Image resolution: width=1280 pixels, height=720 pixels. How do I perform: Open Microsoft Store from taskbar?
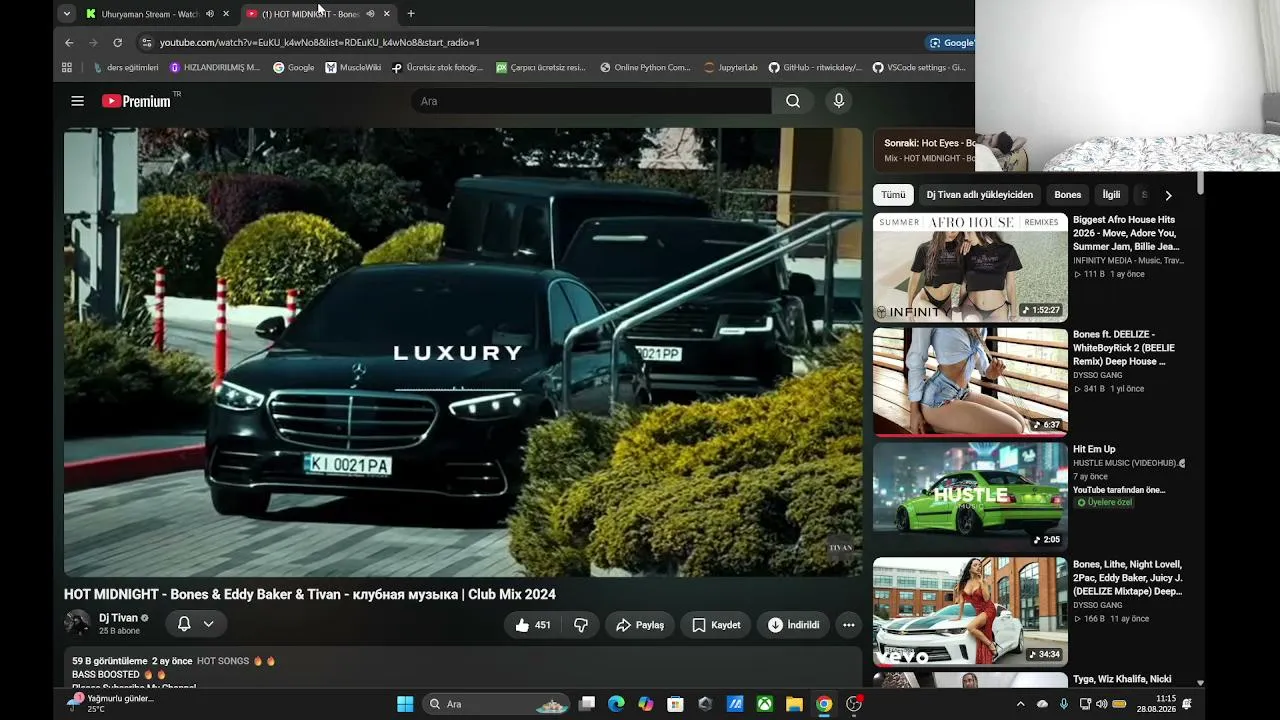coord(675,704)
